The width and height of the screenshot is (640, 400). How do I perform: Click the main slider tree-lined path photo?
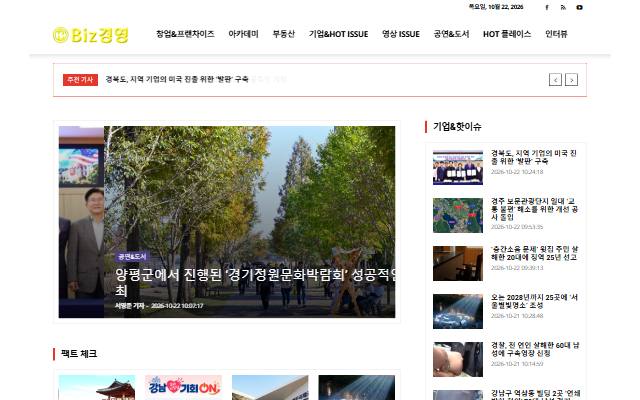click(x=249, y=196)
